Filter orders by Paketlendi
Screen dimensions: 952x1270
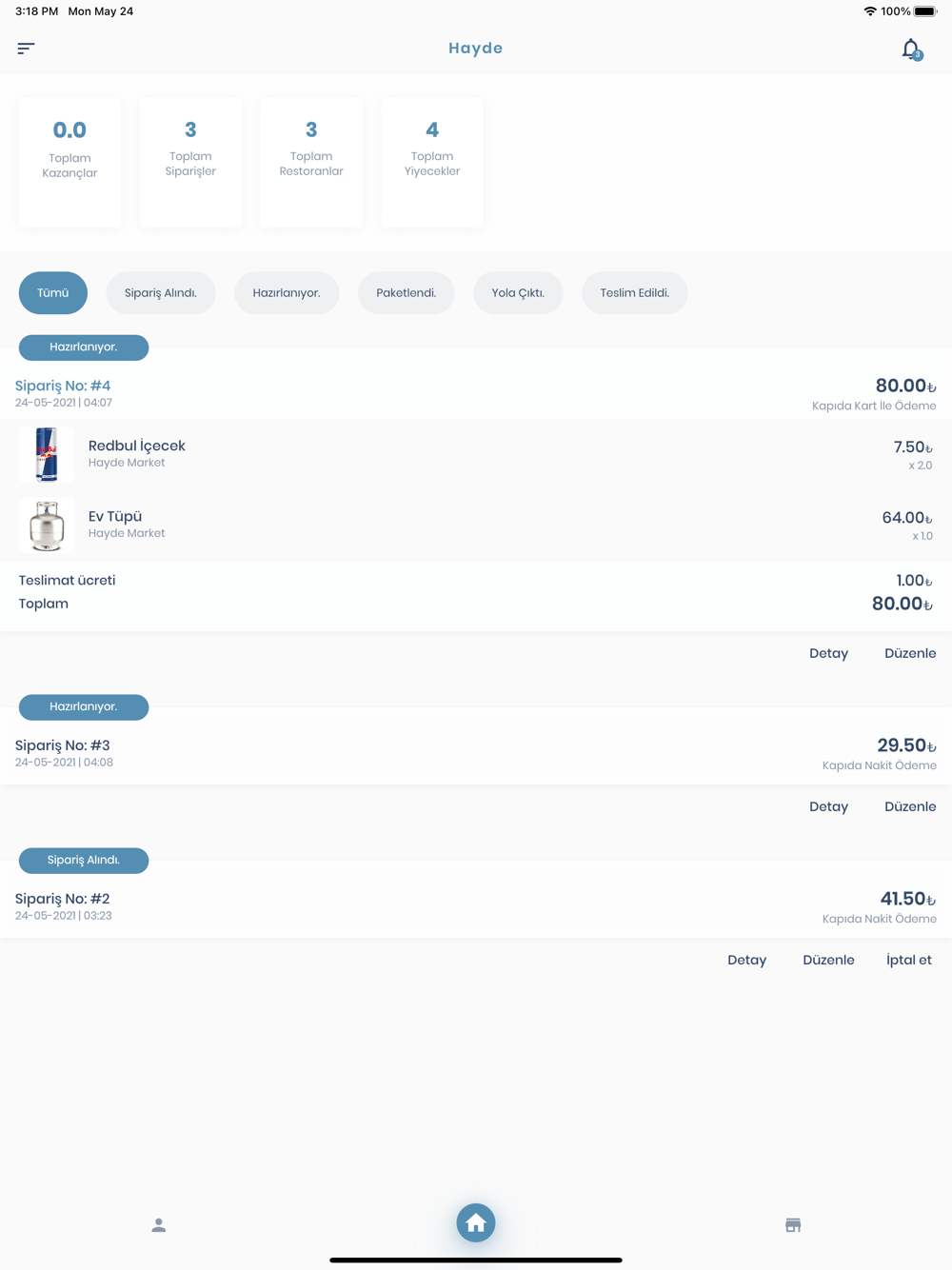tap(407, 293)
